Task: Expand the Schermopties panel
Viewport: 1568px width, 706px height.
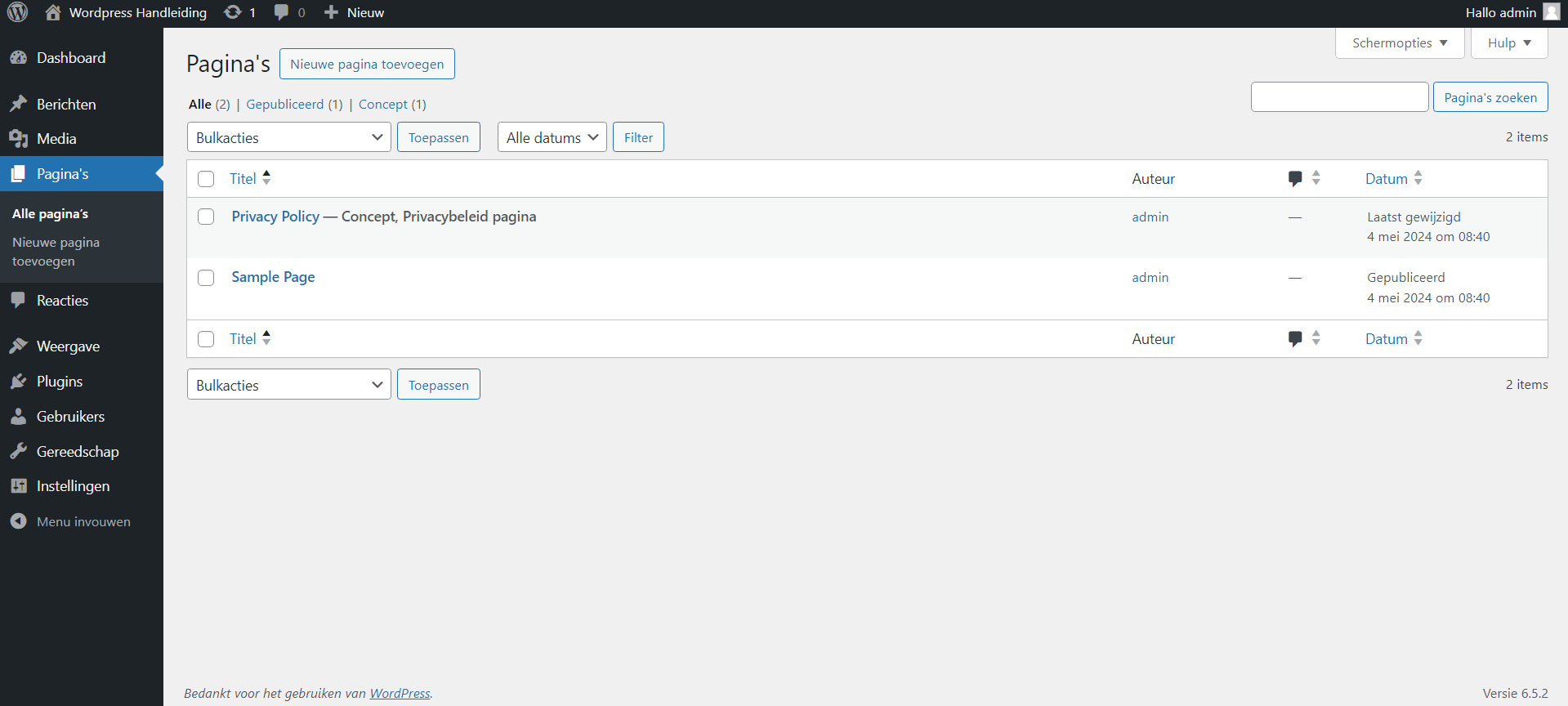Action: pyautogui.click(x=1400, y=43)
